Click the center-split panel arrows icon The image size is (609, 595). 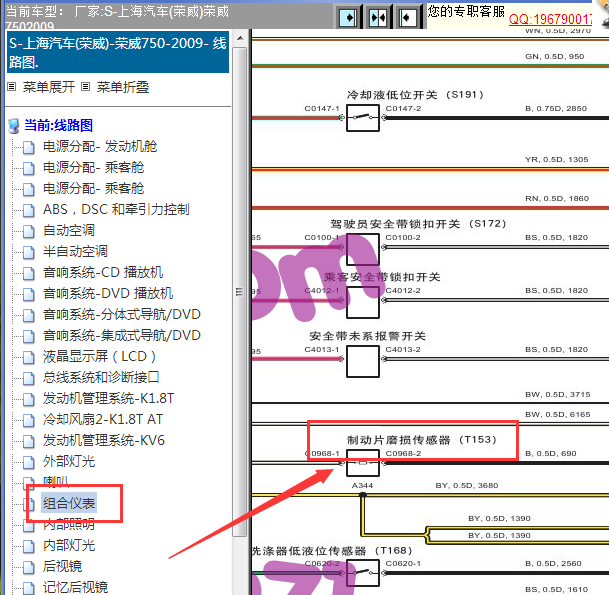click(x=378, y=17)
